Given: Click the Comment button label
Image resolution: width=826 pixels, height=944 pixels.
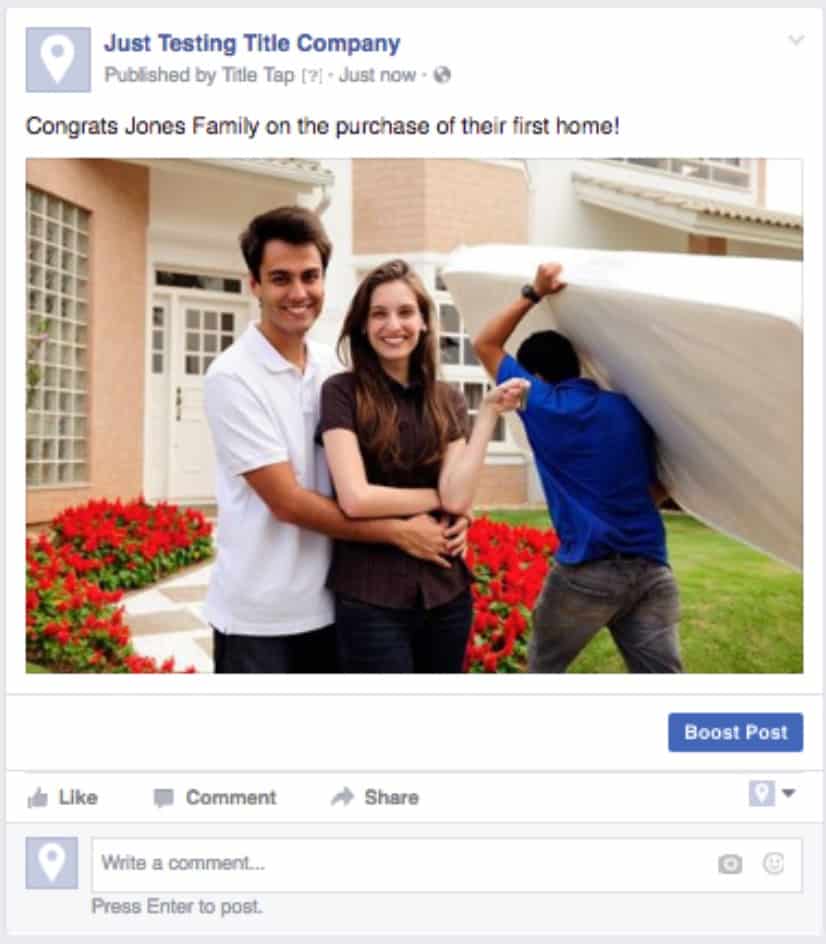Looking at the screenshot, I should click(x=231, y=798).
